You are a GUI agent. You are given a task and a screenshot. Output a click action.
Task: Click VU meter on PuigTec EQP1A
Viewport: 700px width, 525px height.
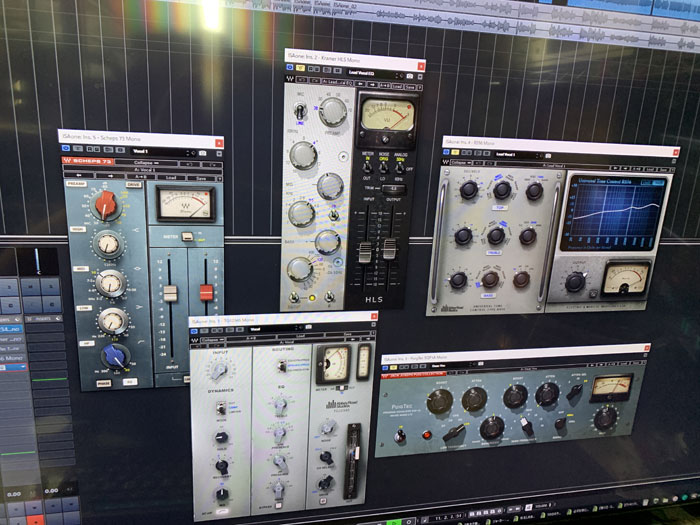(612, 388)
